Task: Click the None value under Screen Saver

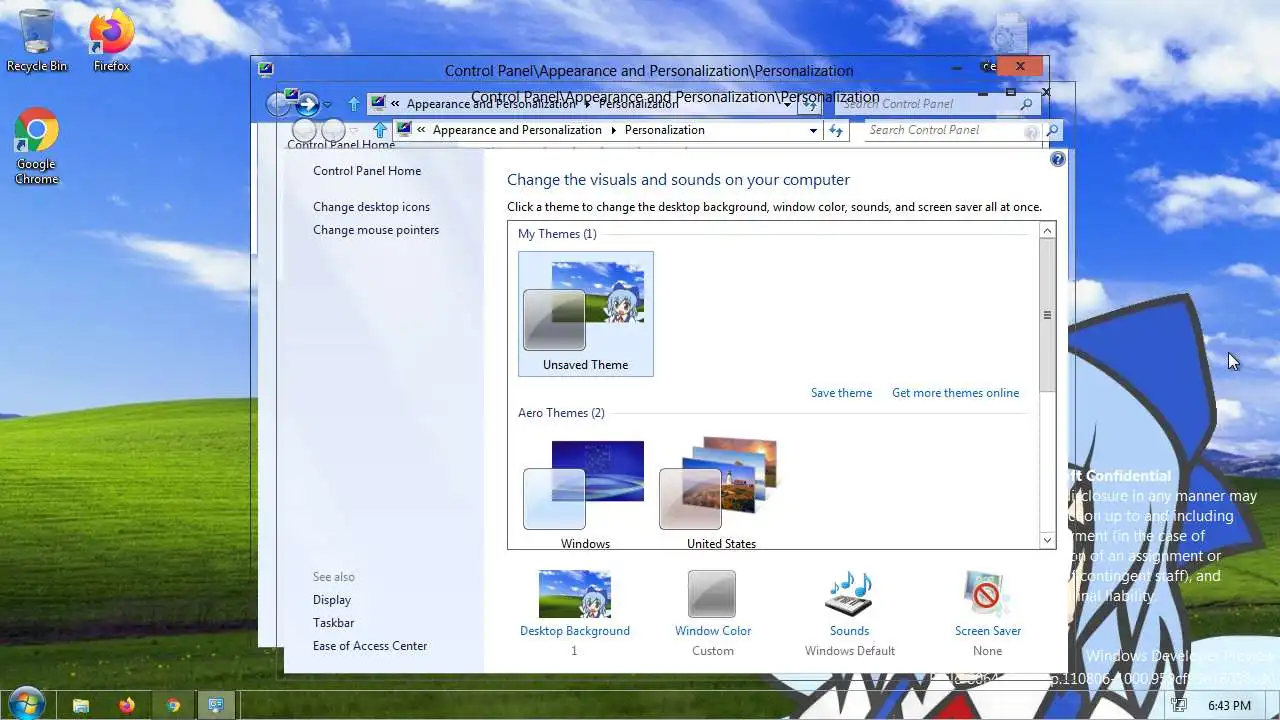Action: coord(988,651)
